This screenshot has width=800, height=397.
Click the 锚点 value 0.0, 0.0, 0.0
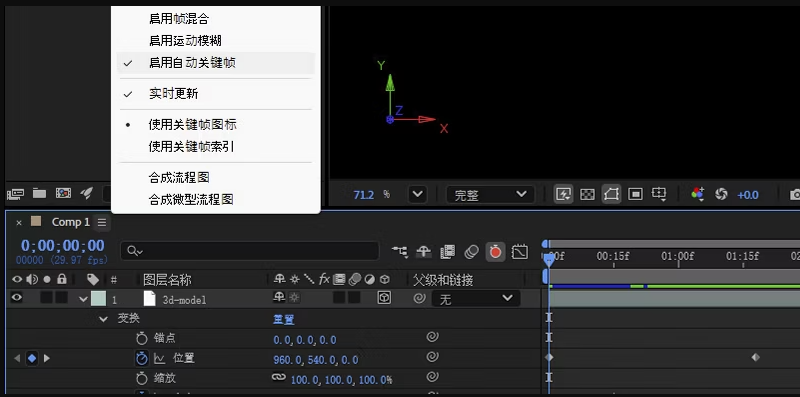pyautogui.click(x=305, y=340)
